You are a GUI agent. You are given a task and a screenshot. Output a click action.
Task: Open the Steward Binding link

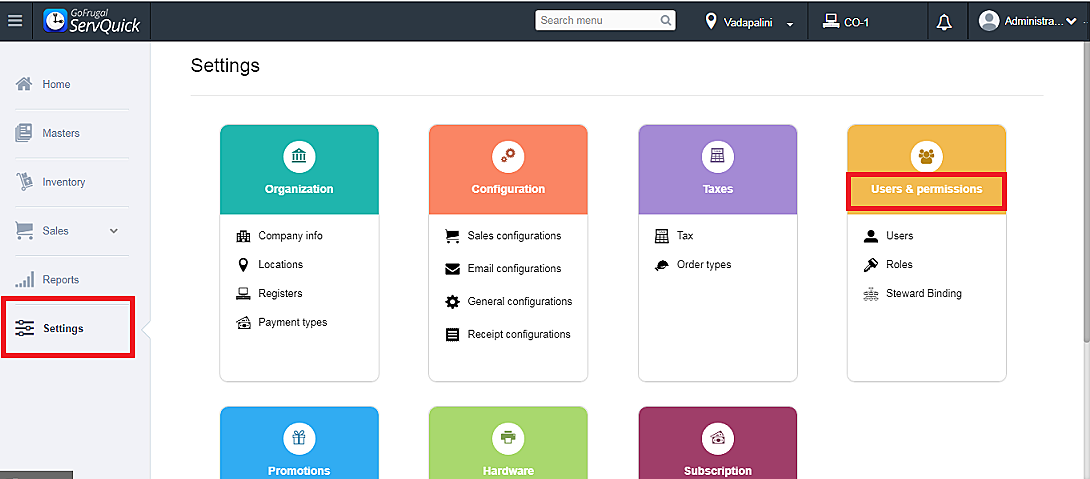[x=924, y=293]
